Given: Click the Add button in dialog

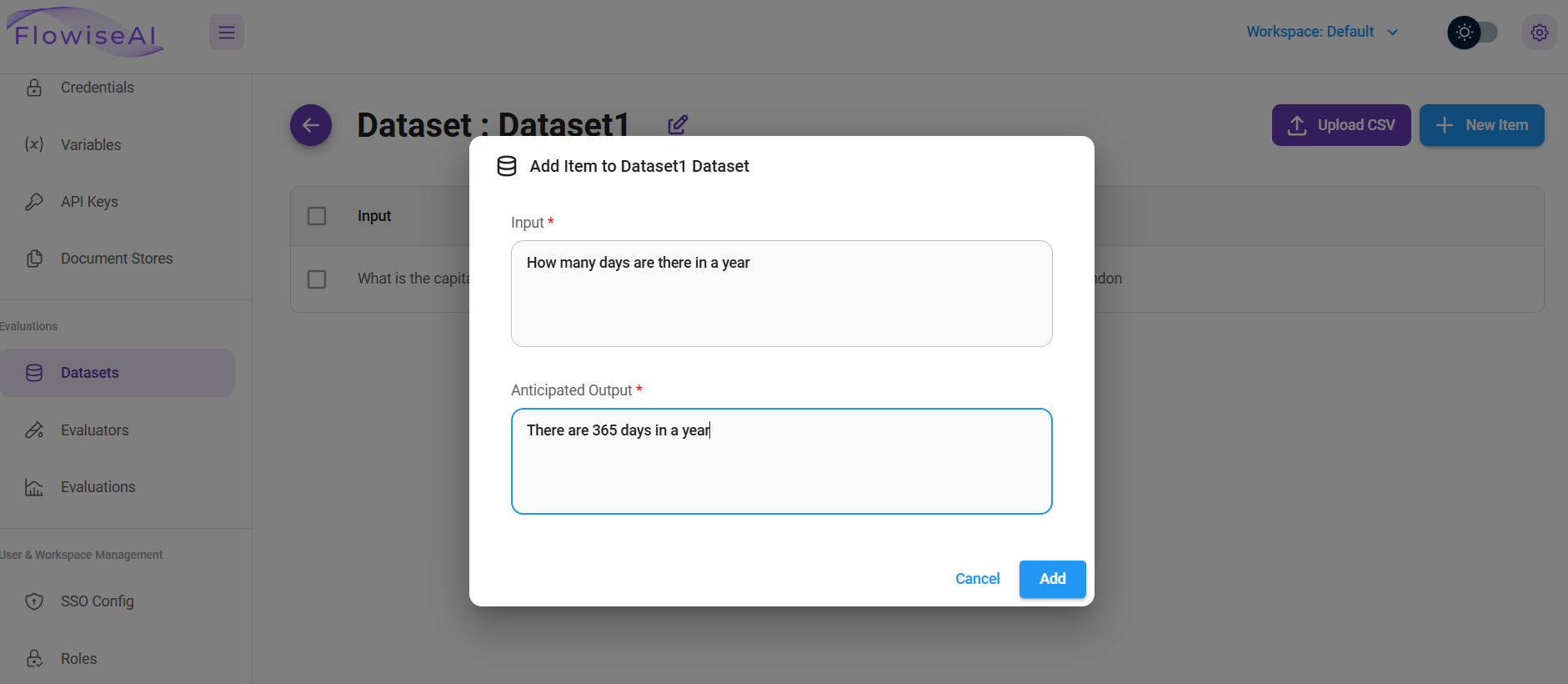Looking at the screenshot, I should tap(1052, 579).
